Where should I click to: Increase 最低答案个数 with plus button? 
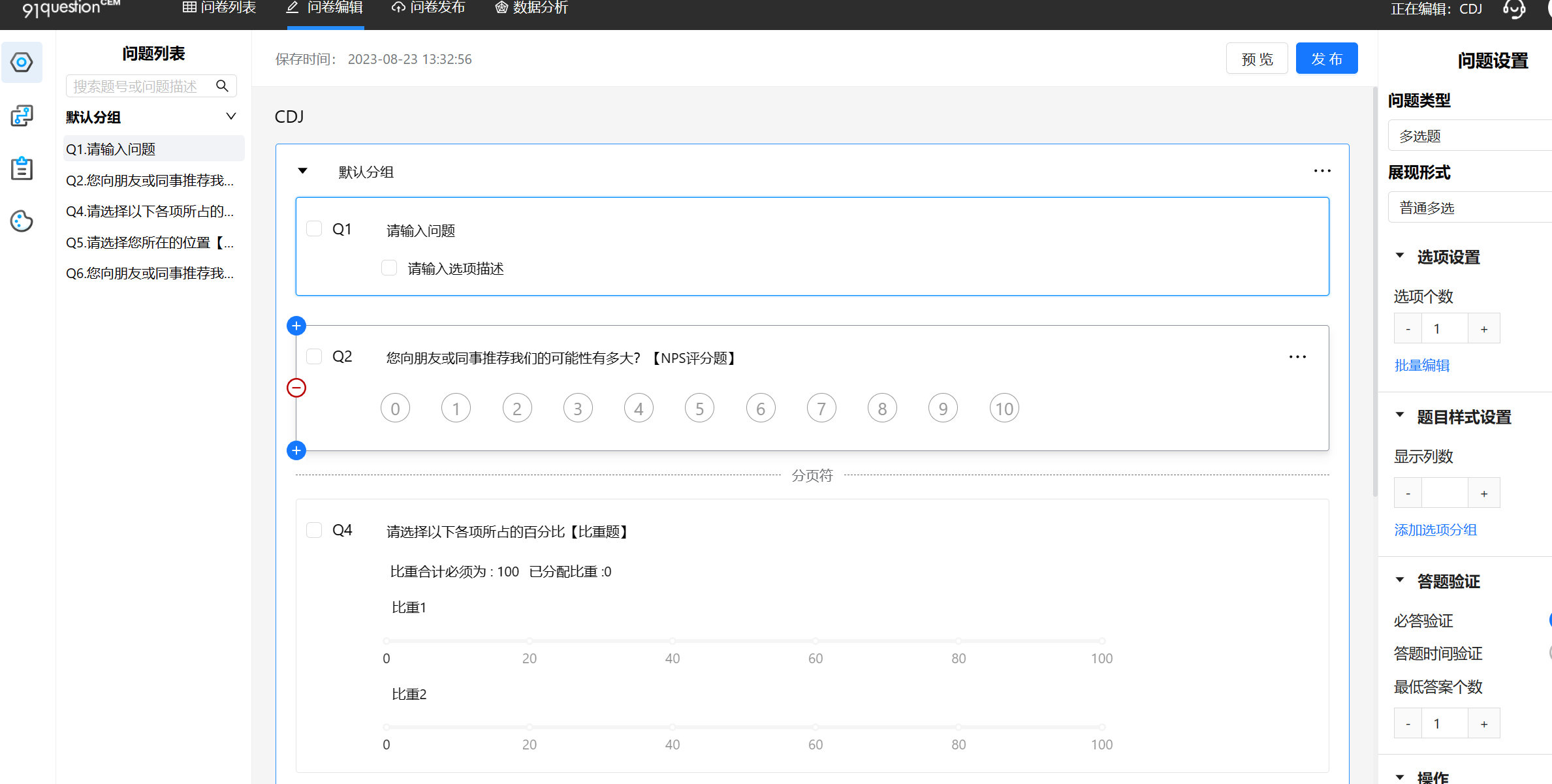pyautogui.click(x=1484, y=723)
